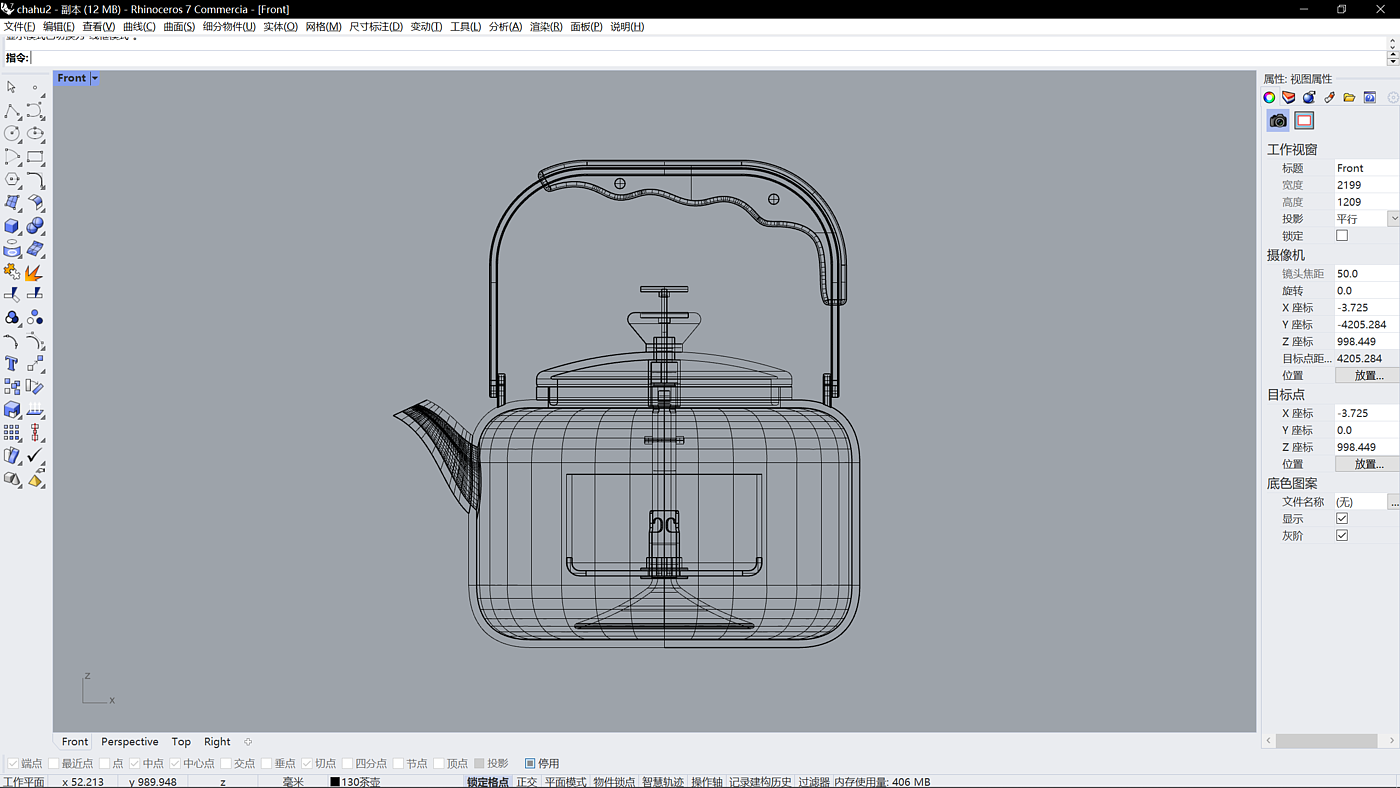
Task: Toggle the 锁定 viewport lock checkbox
Action: tap(1342, 236)
